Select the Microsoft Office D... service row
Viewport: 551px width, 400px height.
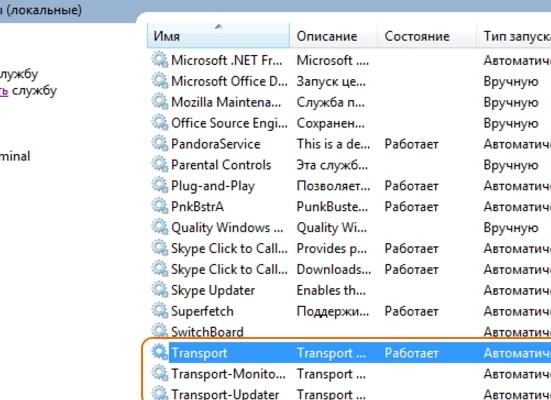coord(349,81)
